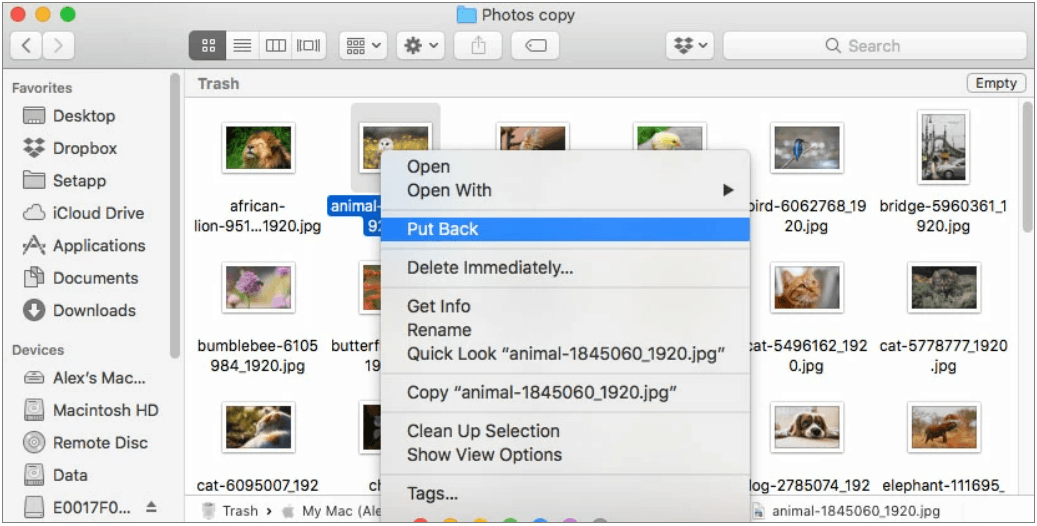Click the Empty trash button
Screen dimensions: 1037x526
(995, 84)
